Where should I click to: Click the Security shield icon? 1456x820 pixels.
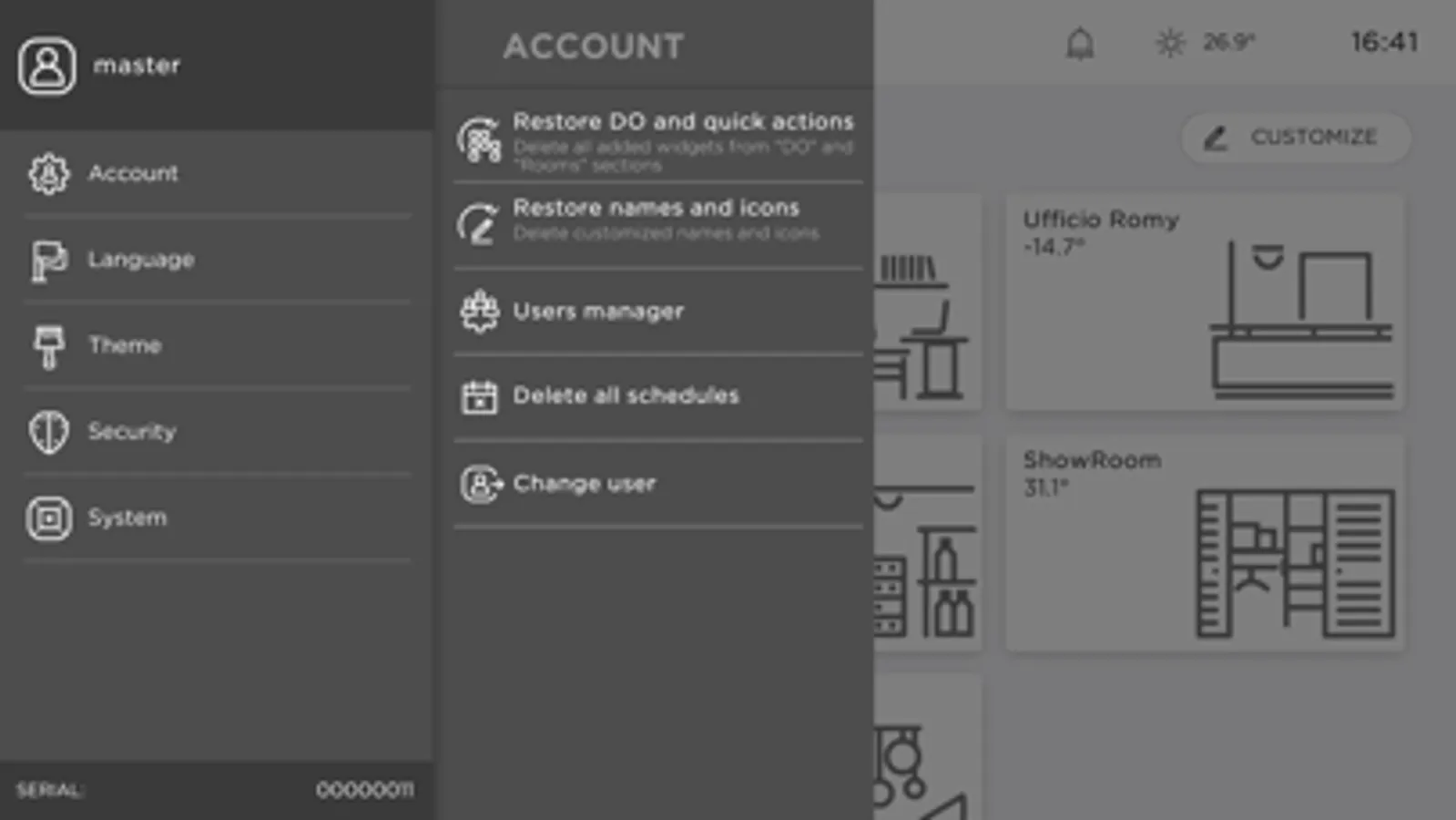(48, 431)
